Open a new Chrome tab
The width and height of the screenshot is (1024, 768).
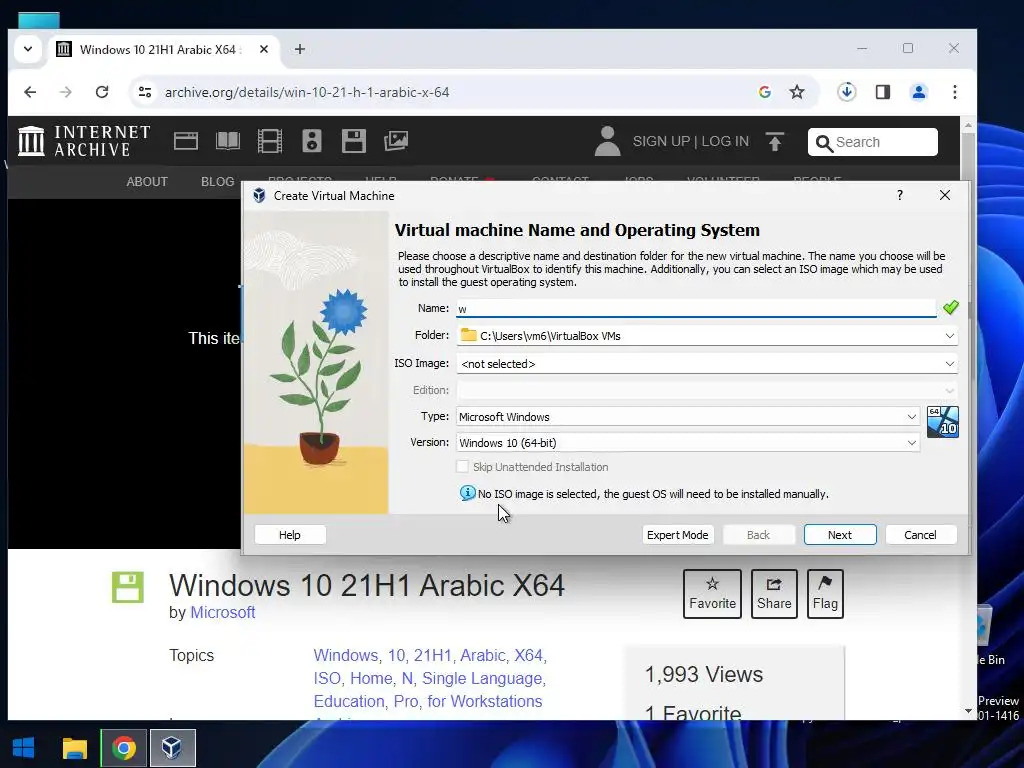(300, 49)
